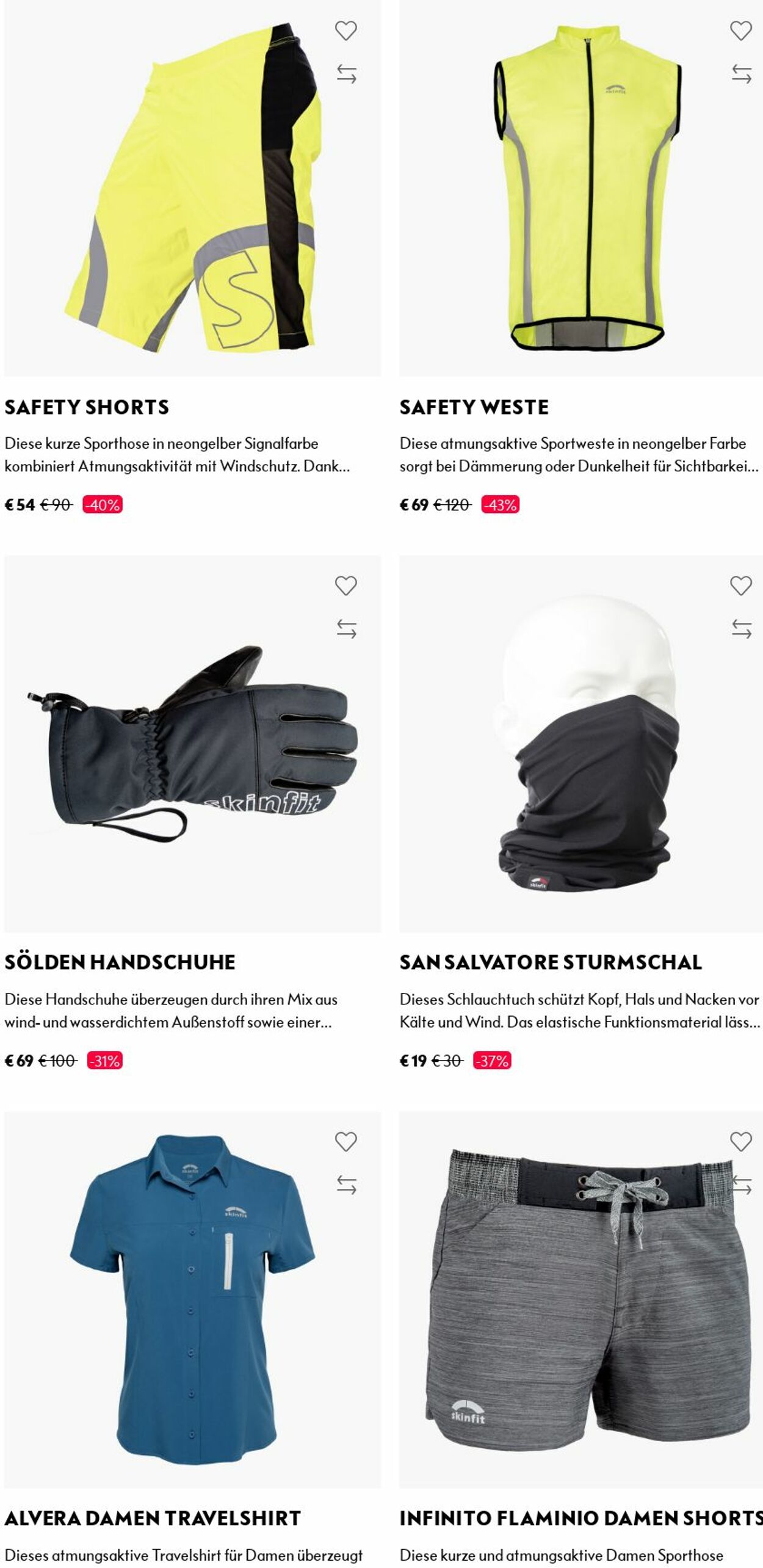Add Alvera Damen Travelshirt to wishlist
763x1568 pixels.
[345, 1141]
